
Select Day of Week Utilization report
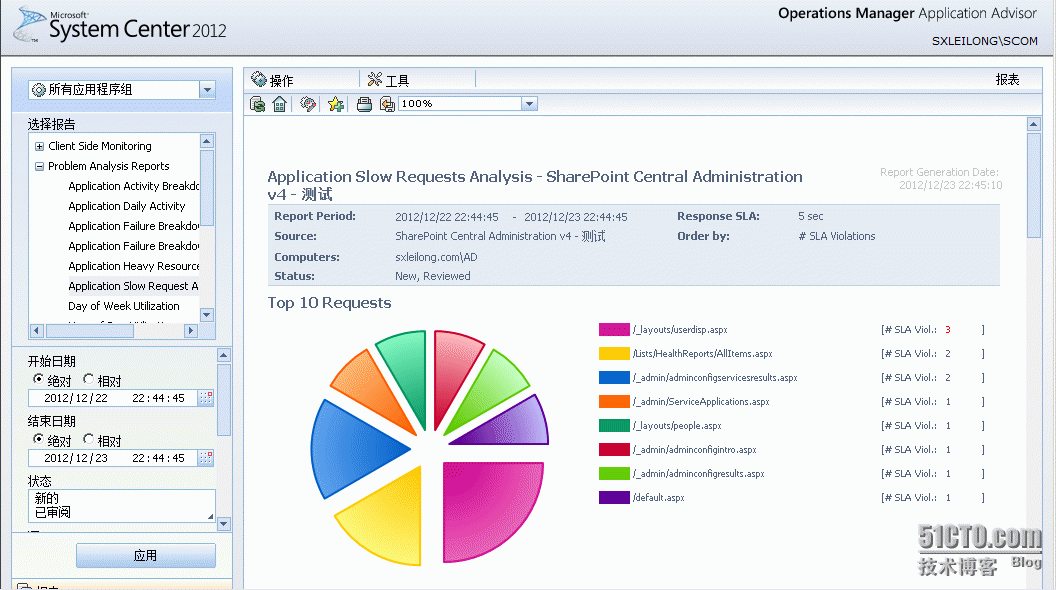(124, 306)
